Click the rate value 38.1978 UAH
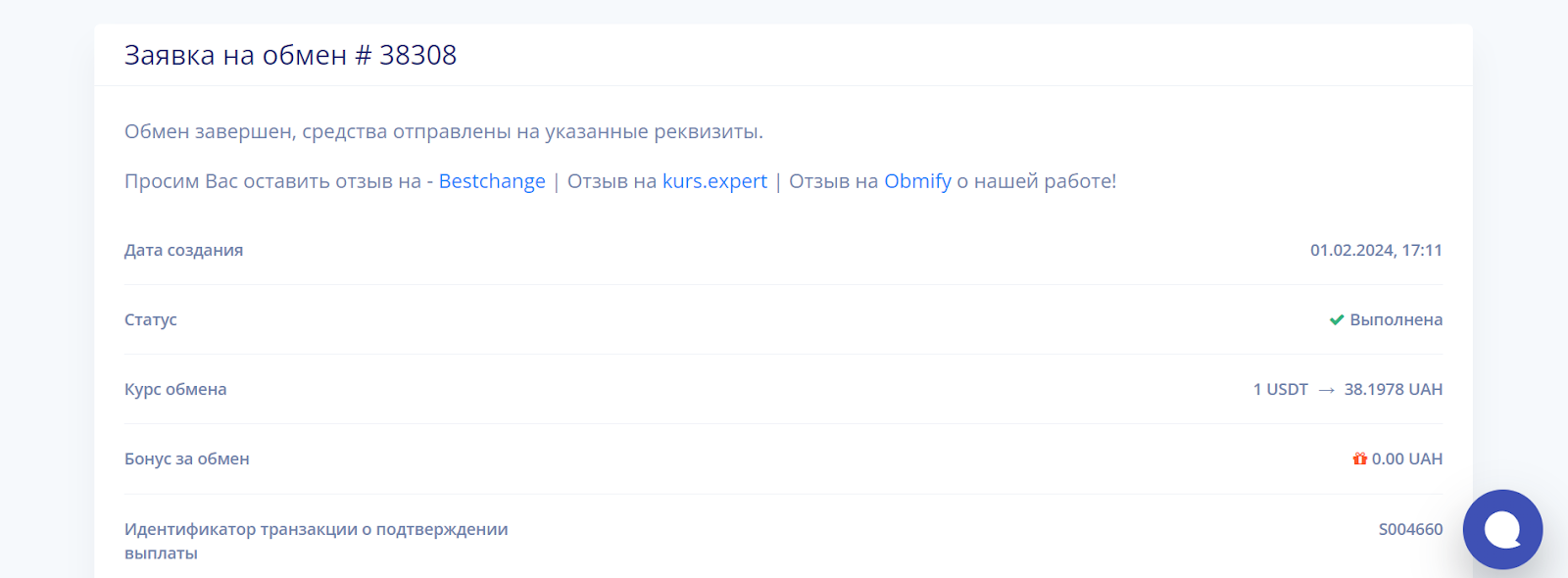The width and height of the screenshot is (1568, 578). 1393,389
